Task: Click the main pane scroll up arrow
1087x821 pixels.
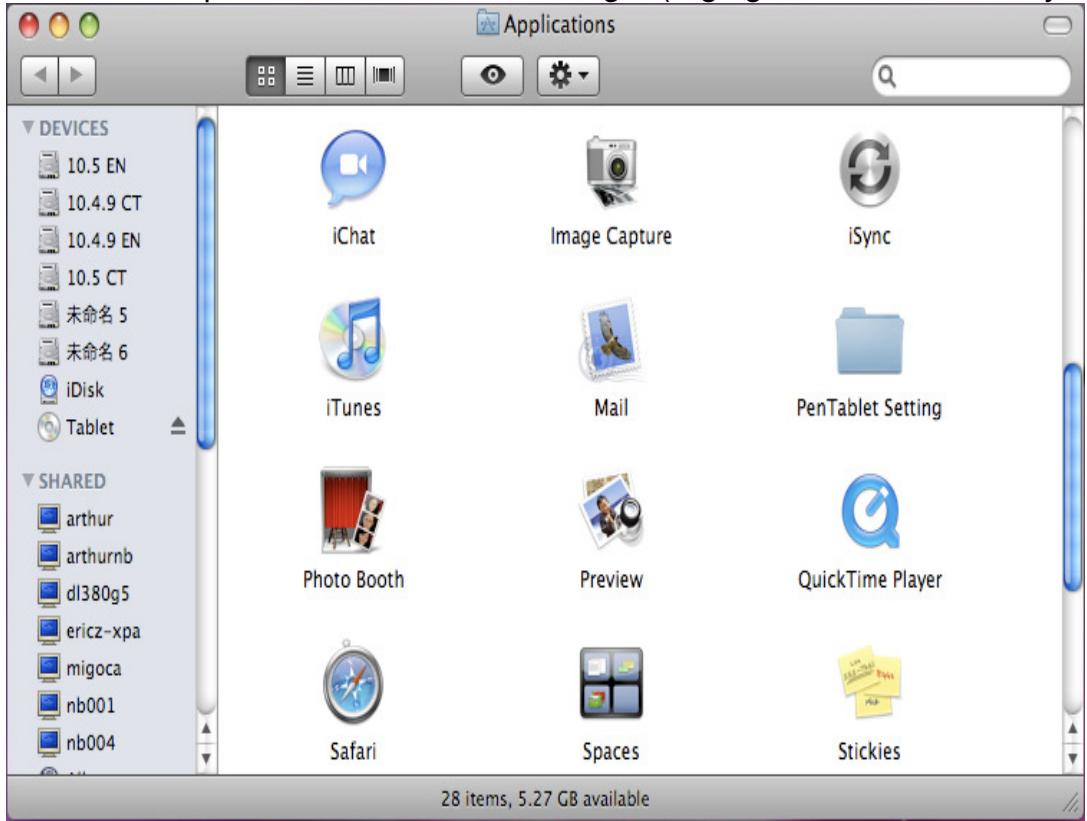Action: (1072, 729)
